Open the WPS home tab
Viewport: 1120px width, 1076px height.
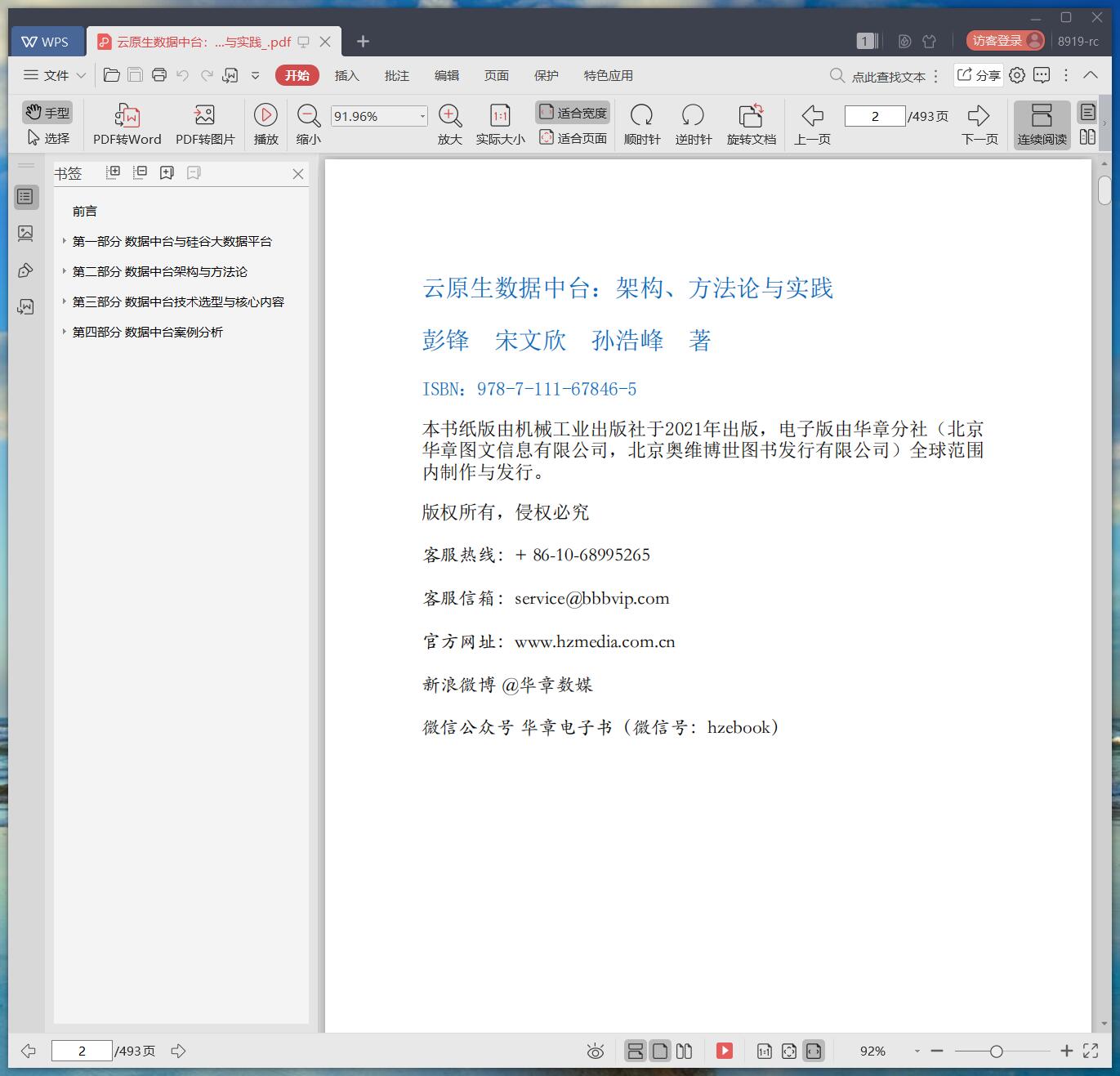tap(46, 42)
